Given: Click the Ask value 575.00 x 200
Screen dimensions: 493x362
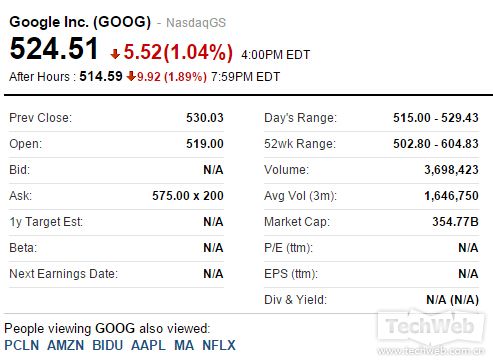Looking at the screenshot, I should coord(188,196).
